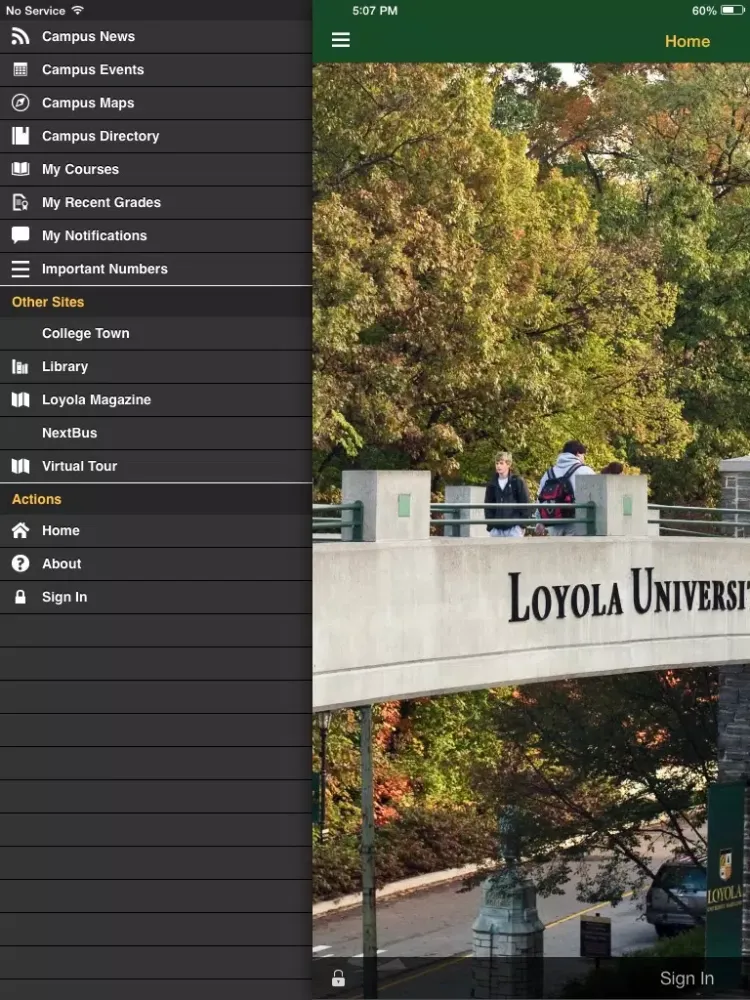The image size is (750, 1000).
Task: Open Campus Events menu entry
Action: (156, 70)
